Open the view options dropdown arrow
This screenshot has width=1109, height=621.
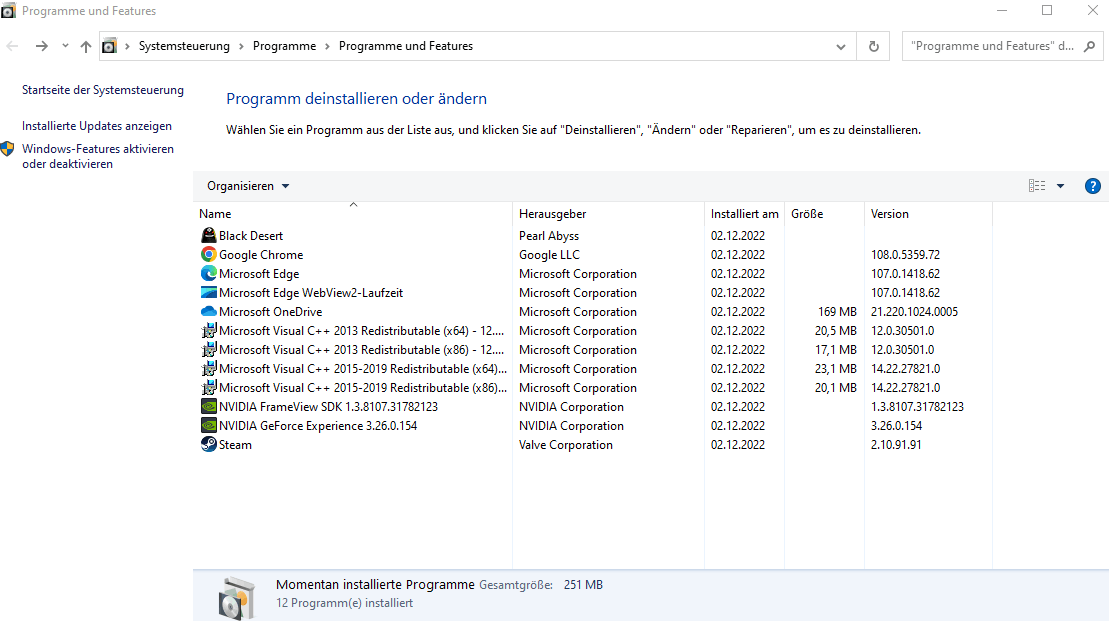1060,186
